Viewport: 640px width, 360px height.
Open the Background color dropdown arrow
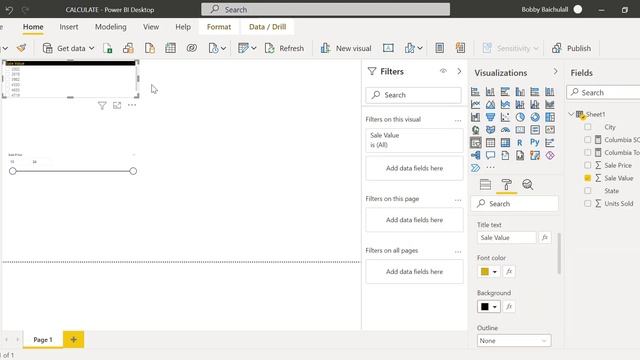coord(495,307)
